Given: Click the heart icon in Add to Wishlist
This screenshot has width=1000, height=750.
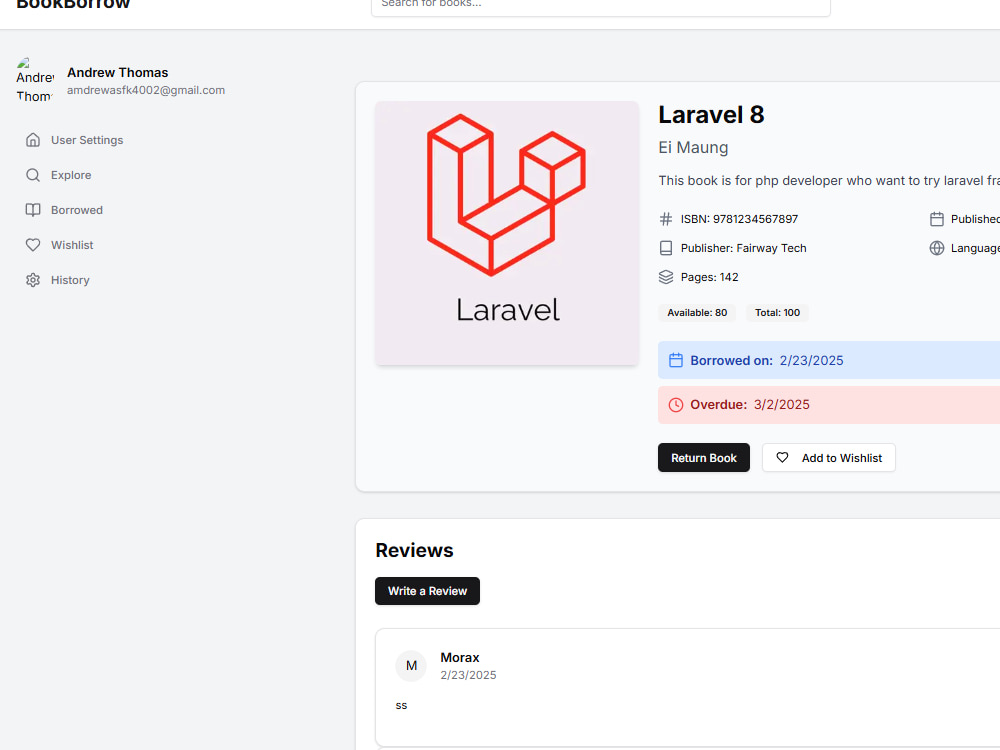Looking at the screenshot, I should (782, 457).
